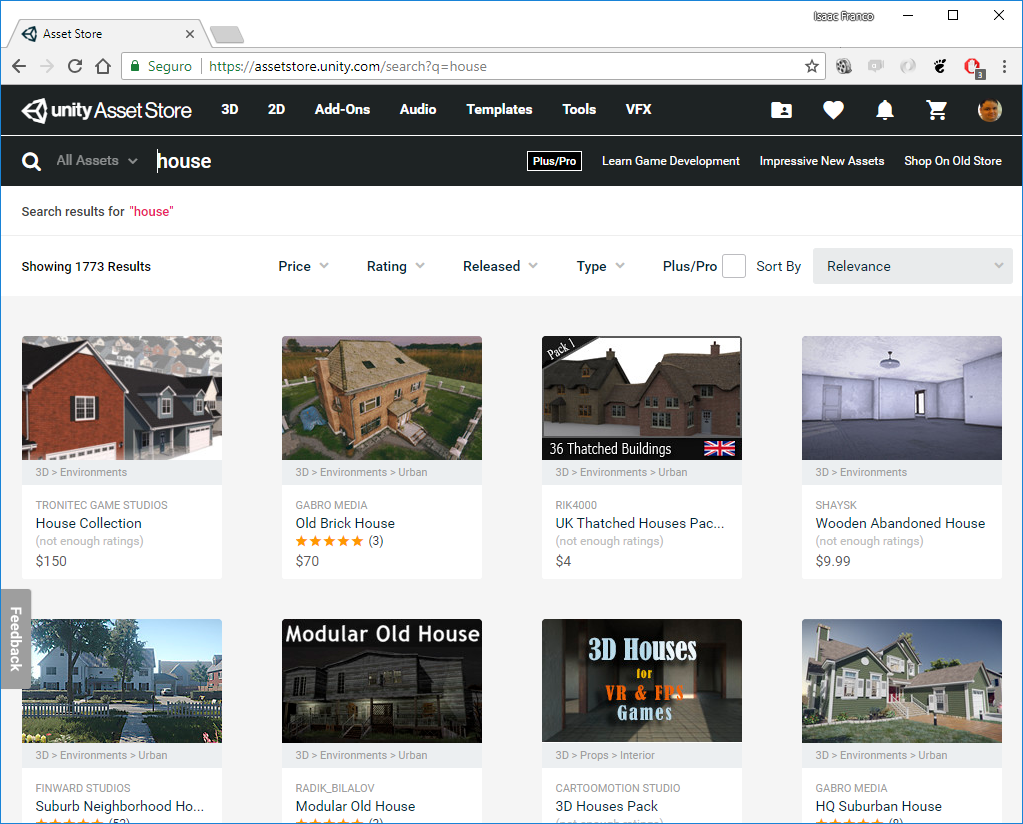Open the Rating filter dropdown
This screenshot has height=824, width=1023.
pos(395,266)
